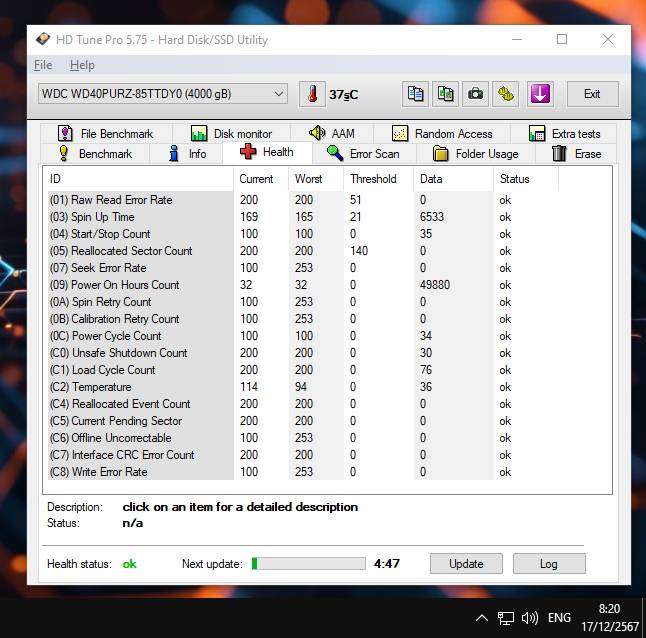The height and width of the screenshot is (638, 646).
Task: Expand the WDC WD40PURZ drive dropdown
Action: [x=163, y=94]
